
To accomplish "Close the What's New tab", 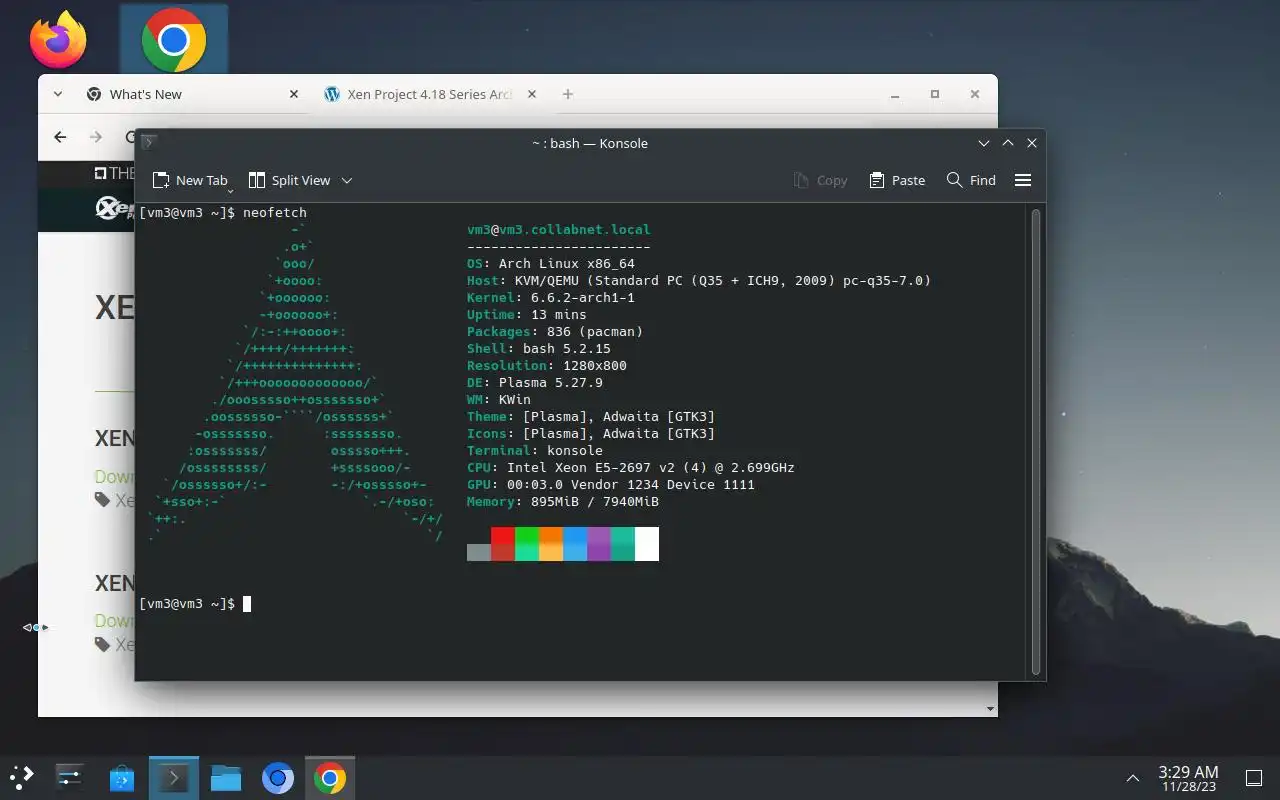I will point(294,94).
